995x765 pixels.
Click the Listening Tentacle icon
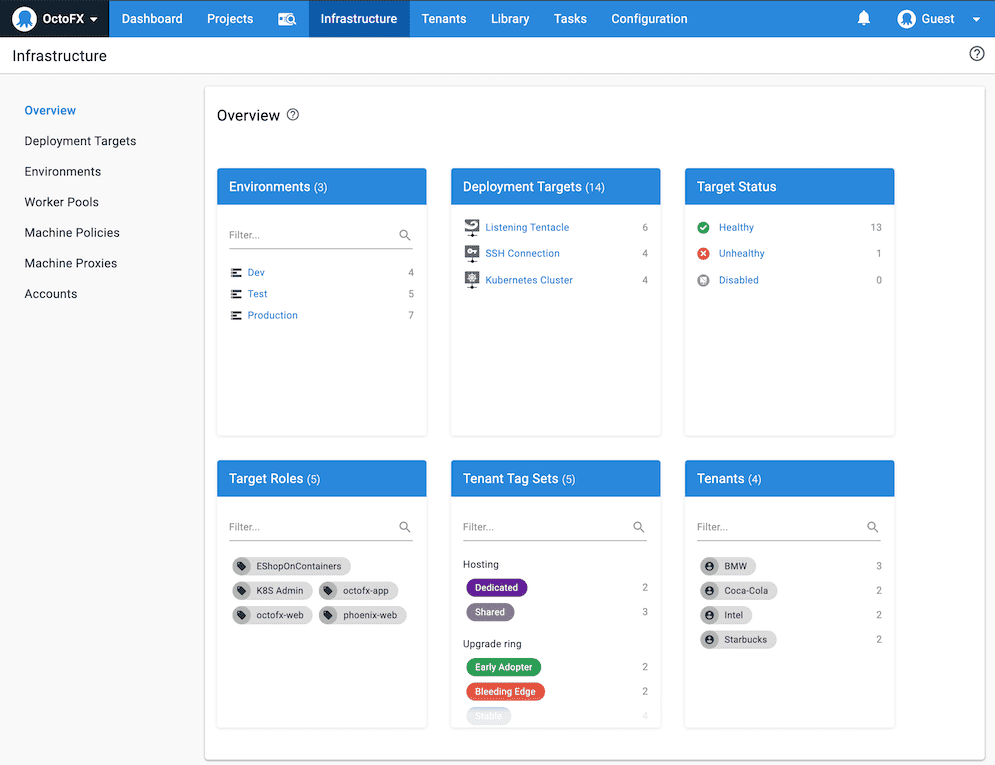(472, 228)
